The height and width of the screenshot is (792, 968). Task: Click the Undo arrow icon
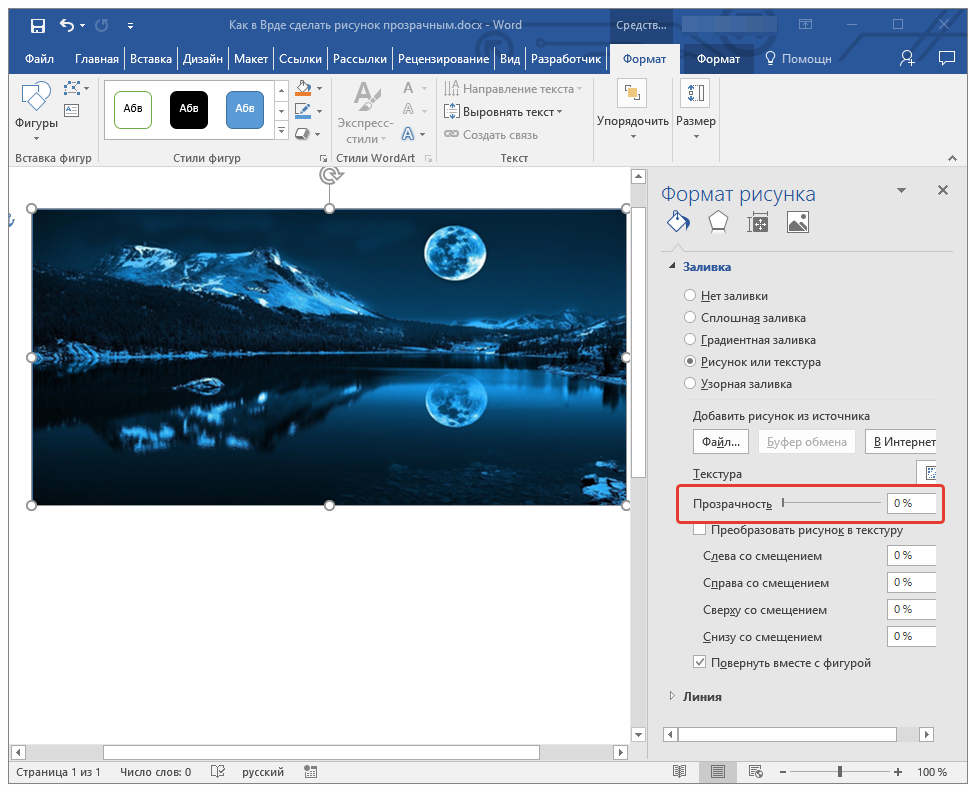click(x=67, y=25)
